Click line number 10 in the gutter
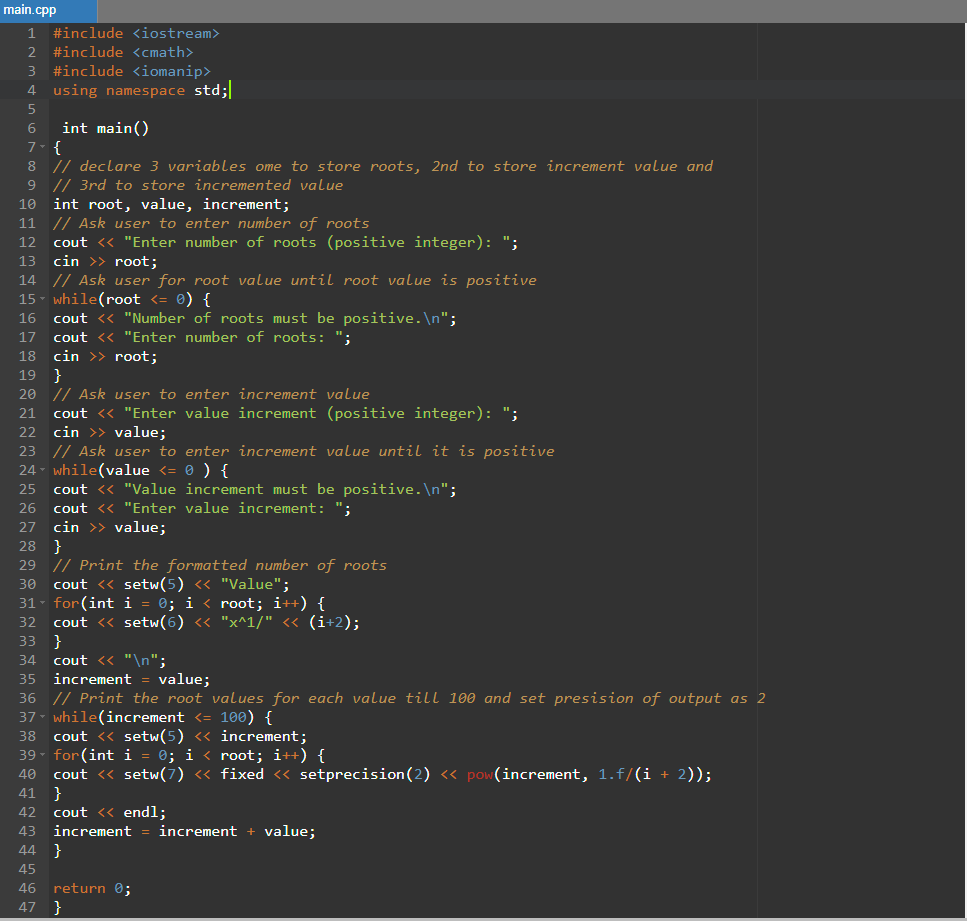 (27, 204)
